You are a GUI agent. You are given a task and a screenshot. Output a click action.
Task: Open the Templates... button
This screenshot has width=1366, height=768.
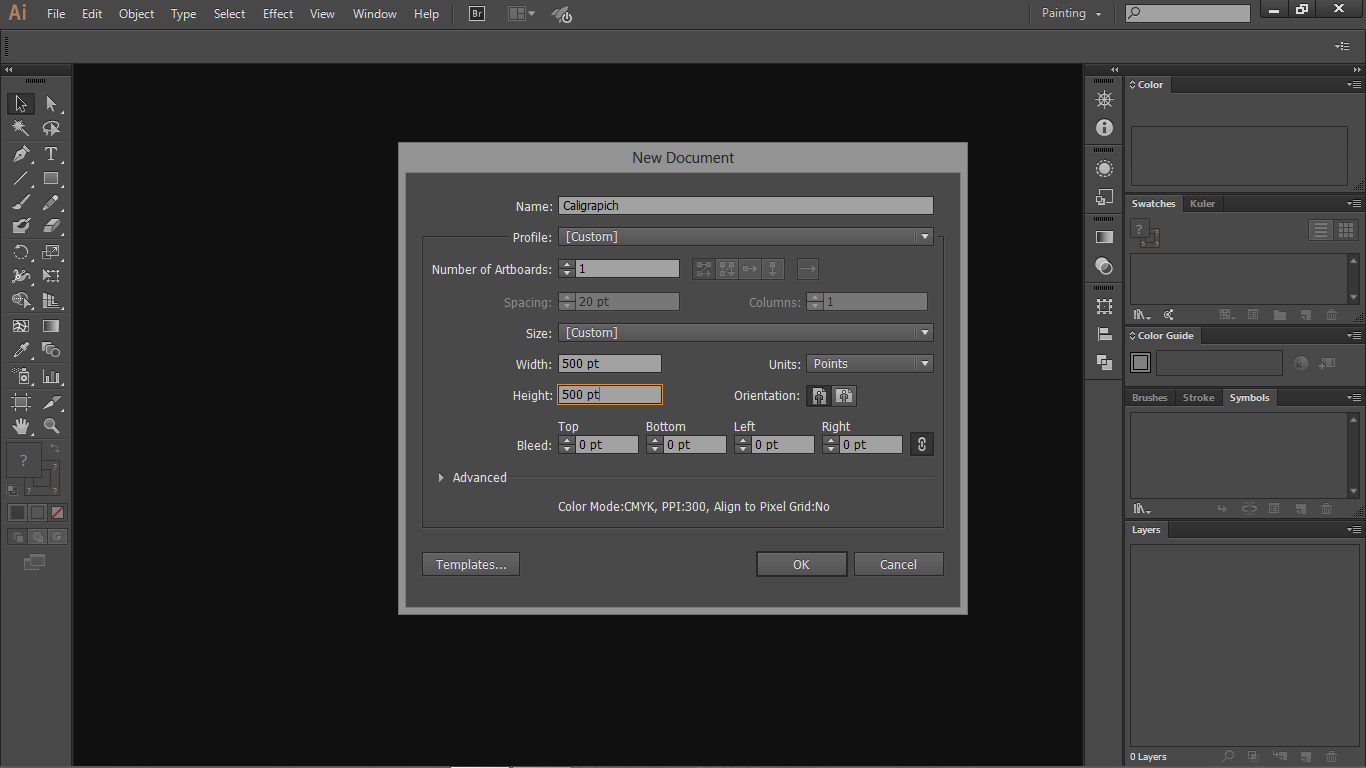(x=471, y=565)
